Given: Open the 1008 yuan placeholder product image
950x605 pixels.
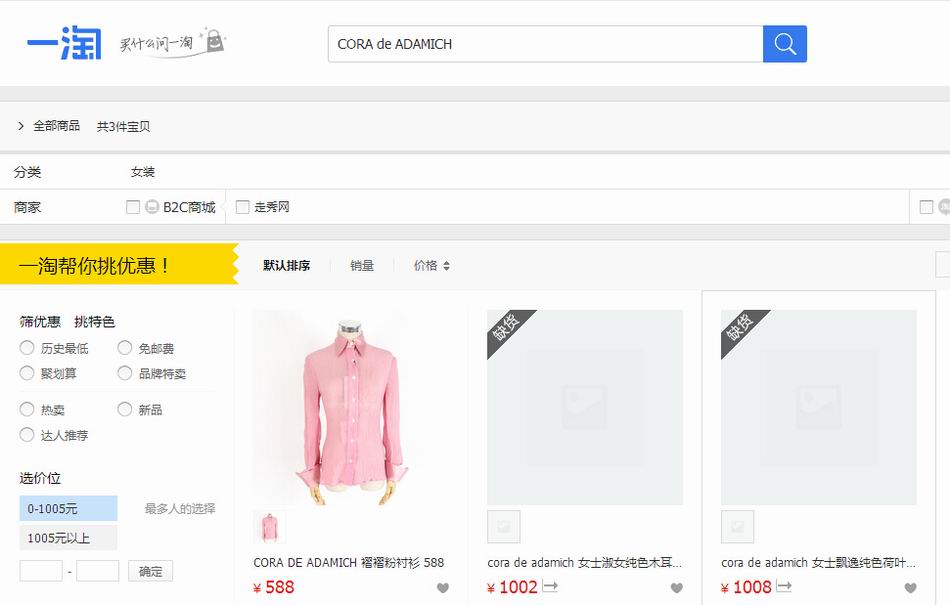Looking at the screenshot, I should pos(819,408).
